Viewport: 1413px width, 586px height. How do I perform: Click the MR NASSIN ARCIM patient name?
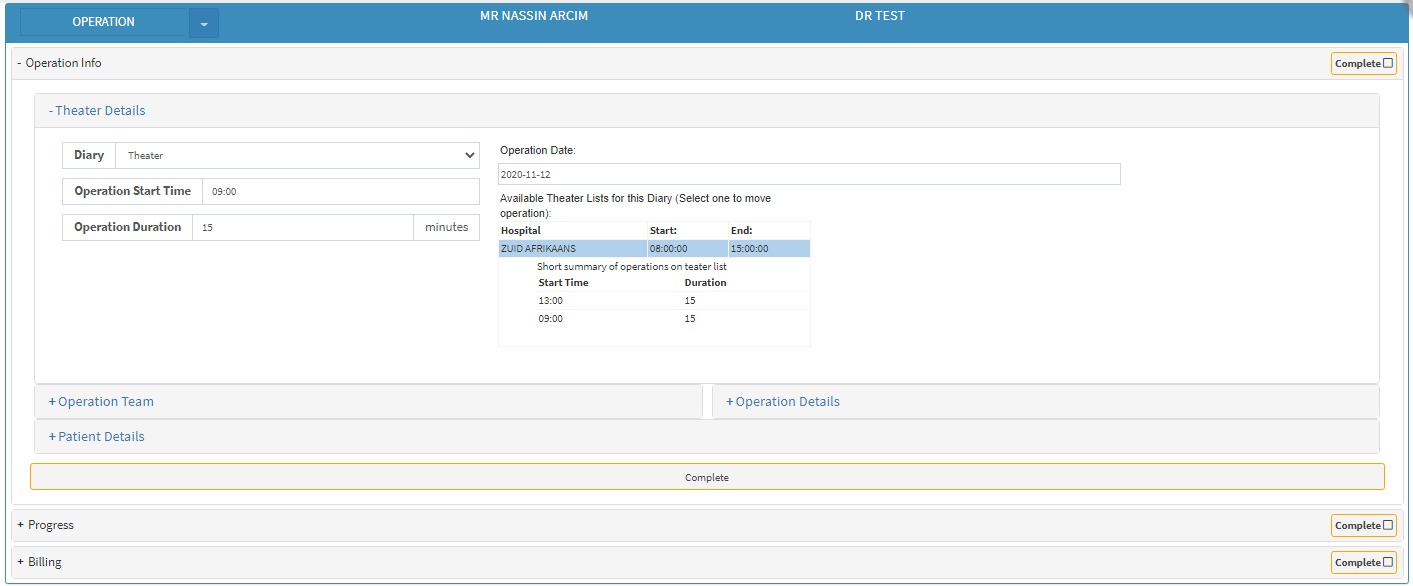click(534, 16)
